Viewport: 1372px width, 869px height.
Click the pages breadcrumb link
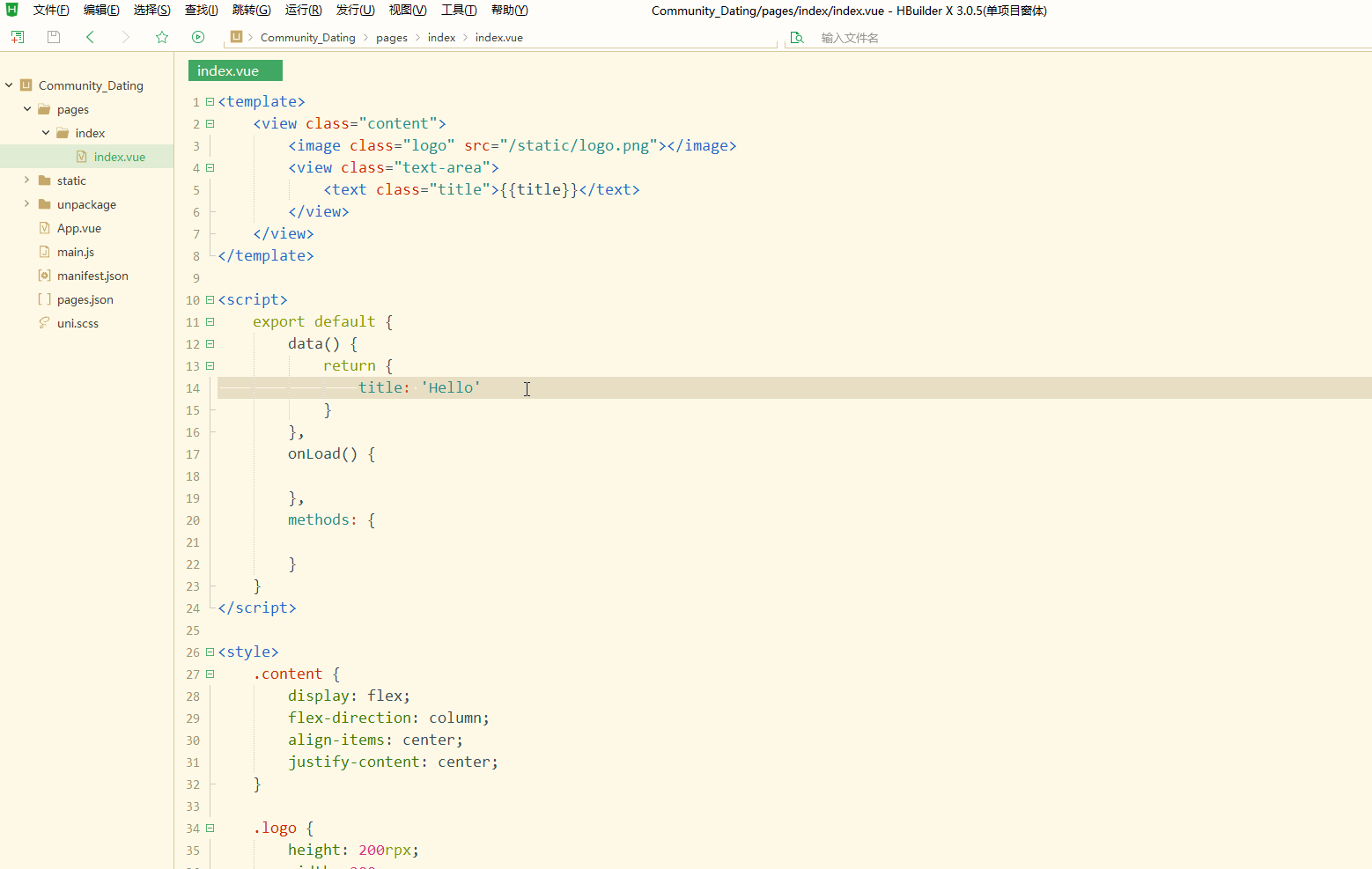[x=392, y=37]
